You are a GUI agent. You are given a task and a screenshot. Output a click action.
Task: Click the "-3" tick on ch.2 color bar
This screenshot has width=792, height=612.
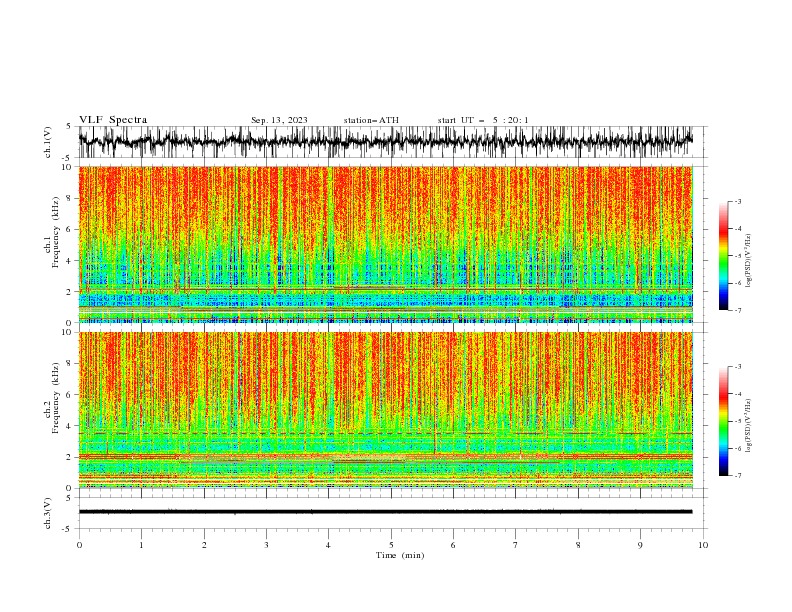pos(738,367)
